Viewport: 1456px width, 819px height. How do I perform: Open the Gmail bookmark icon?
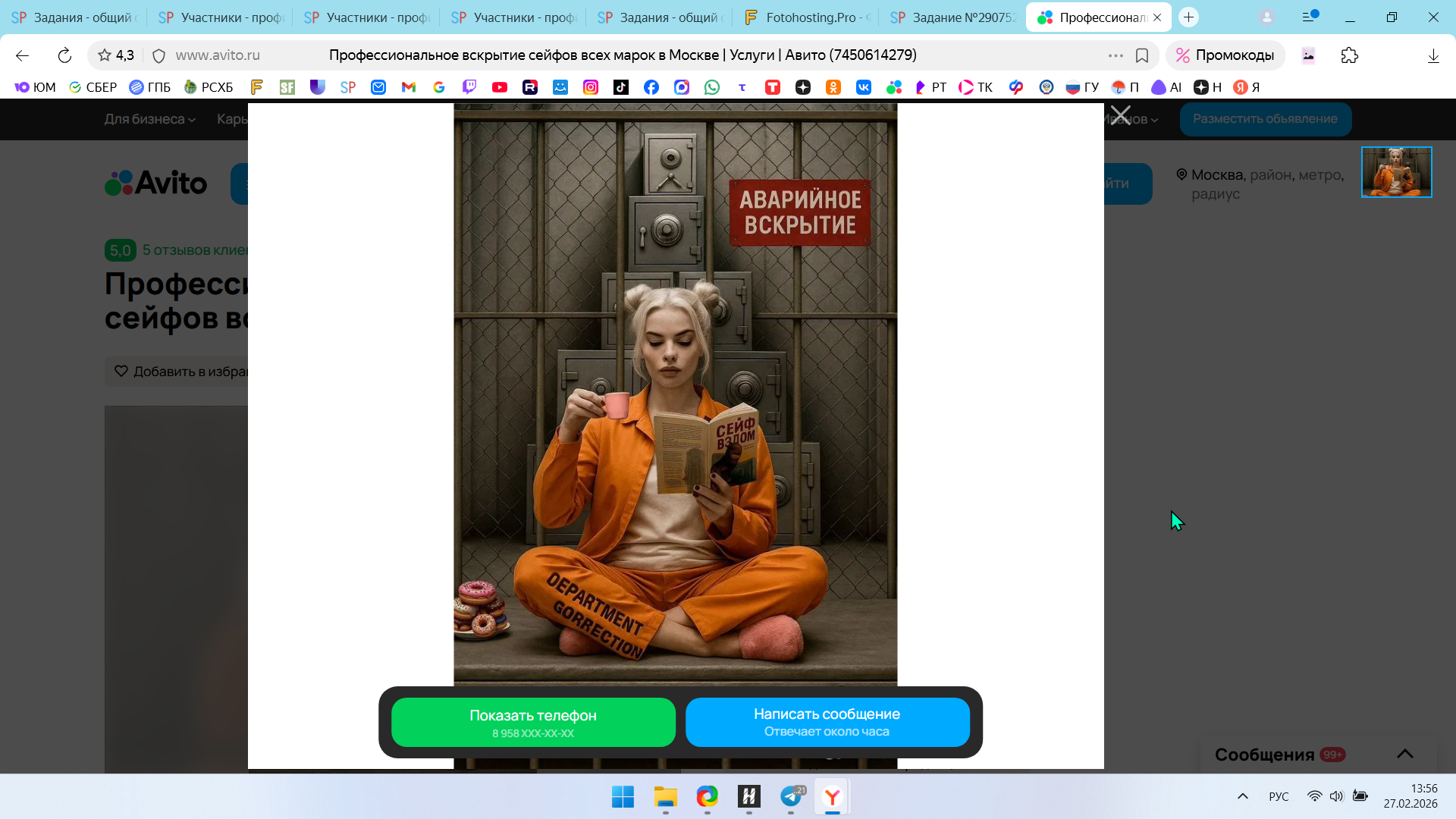tap(409, 87)
